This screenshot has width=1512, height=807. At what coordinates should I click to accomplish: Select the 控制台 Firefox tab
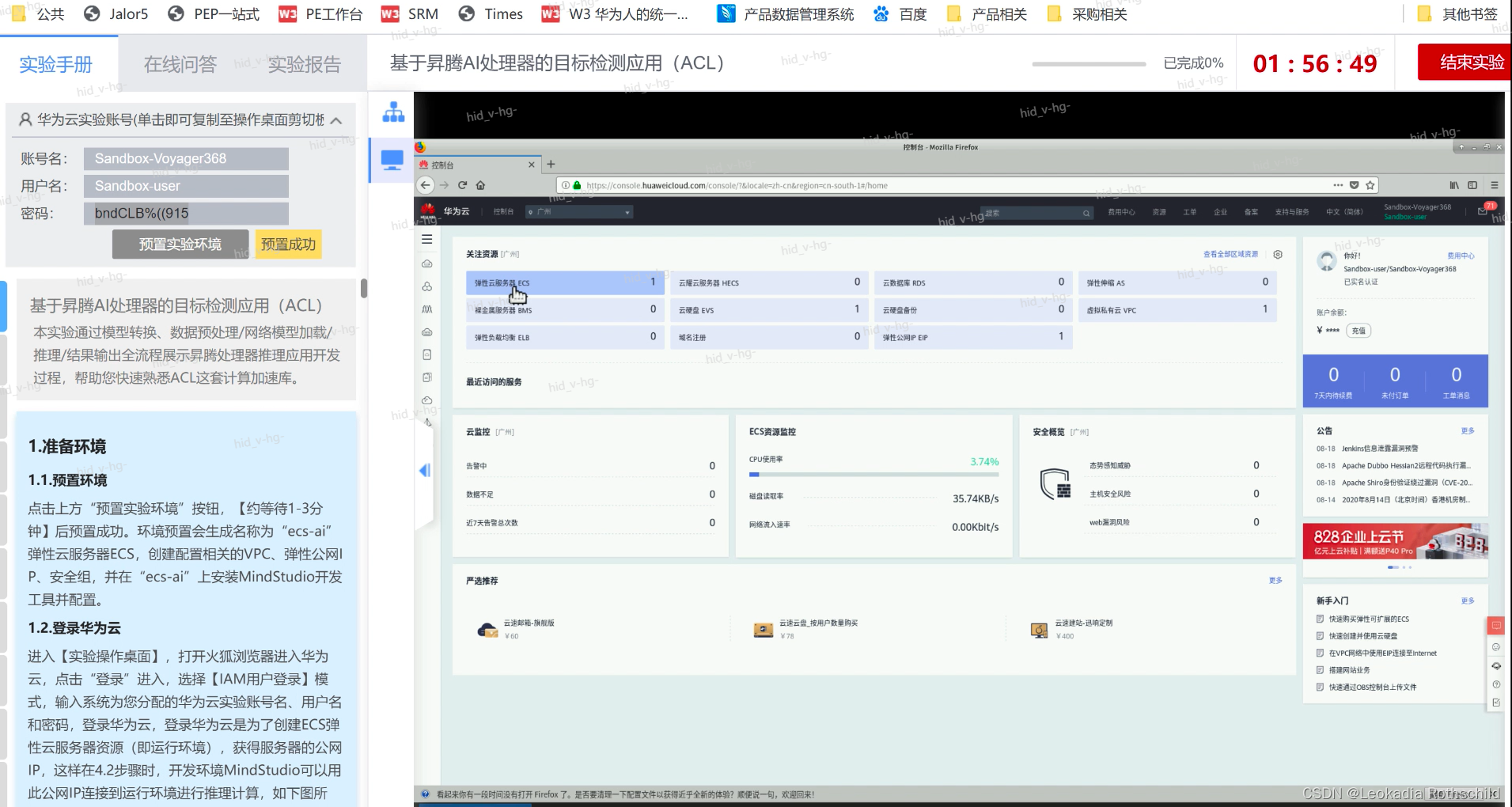pyautogui.click(x=477, y=165)
